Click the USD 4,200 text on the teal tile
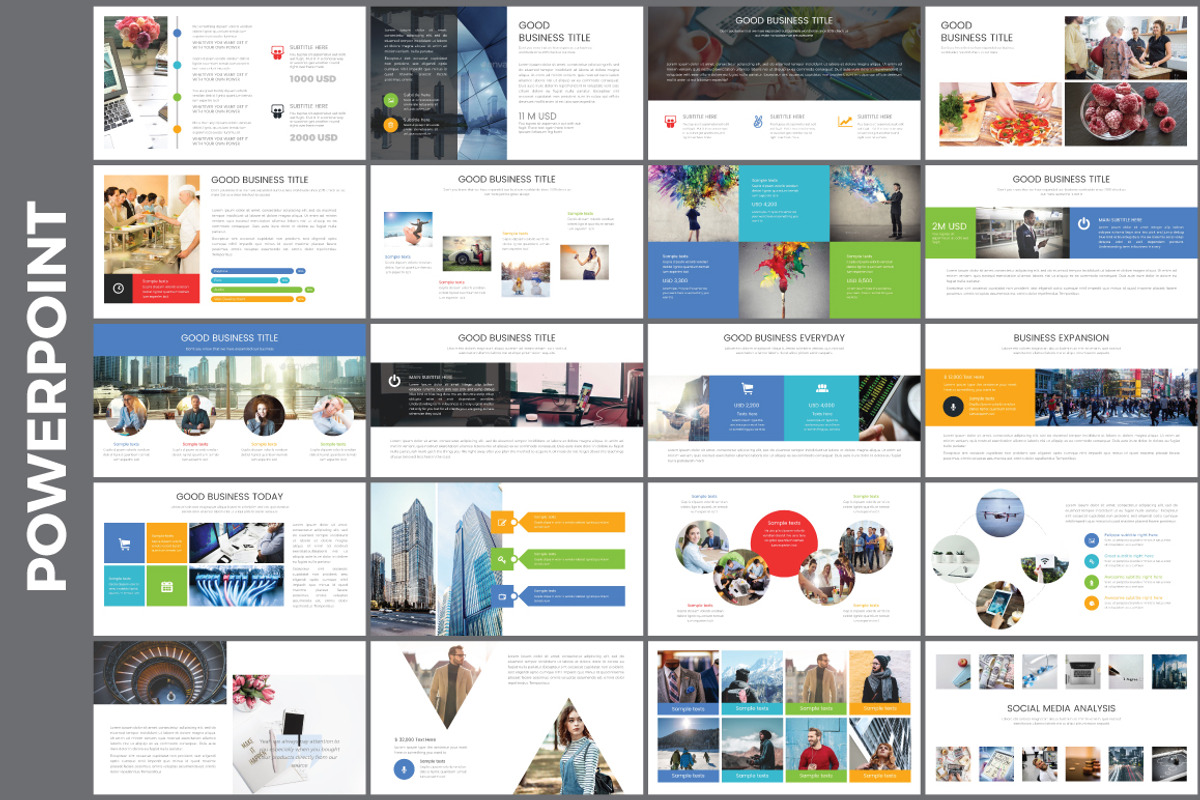This screenshot has width=1200, height=800. (x=763, y=205)
